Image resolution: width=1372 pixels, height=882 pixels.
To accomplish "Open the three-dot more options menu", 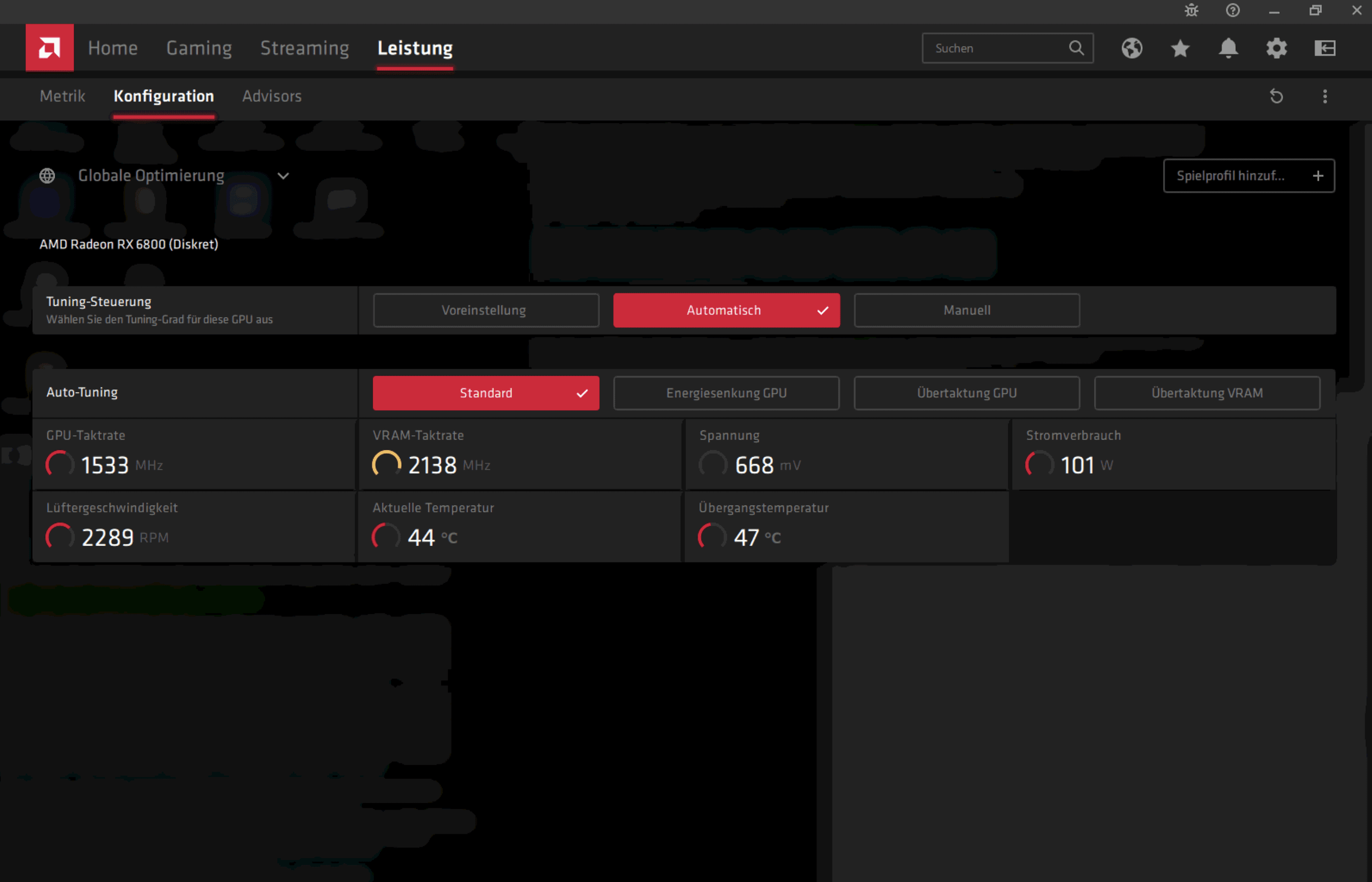I will point(1325,96).
